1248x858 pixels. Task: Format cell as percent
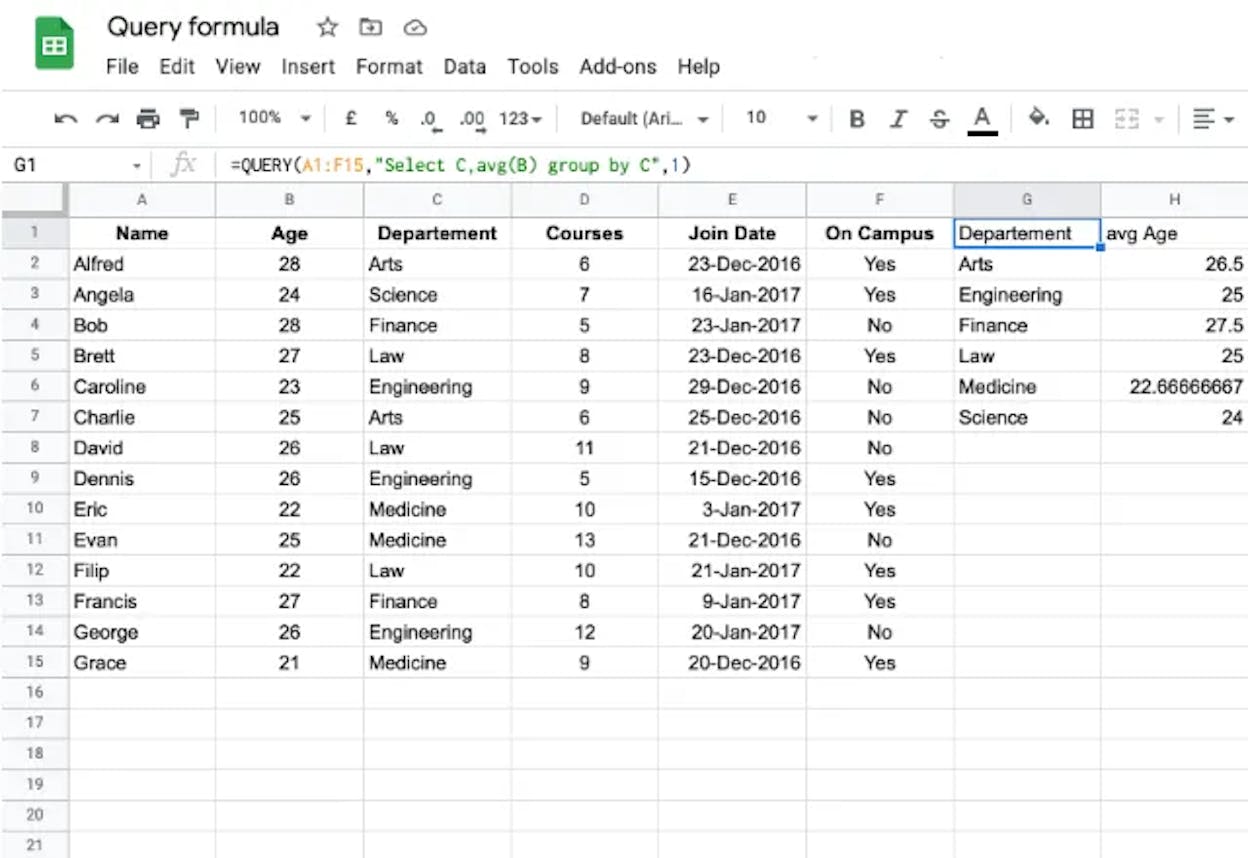click(392, 118)
